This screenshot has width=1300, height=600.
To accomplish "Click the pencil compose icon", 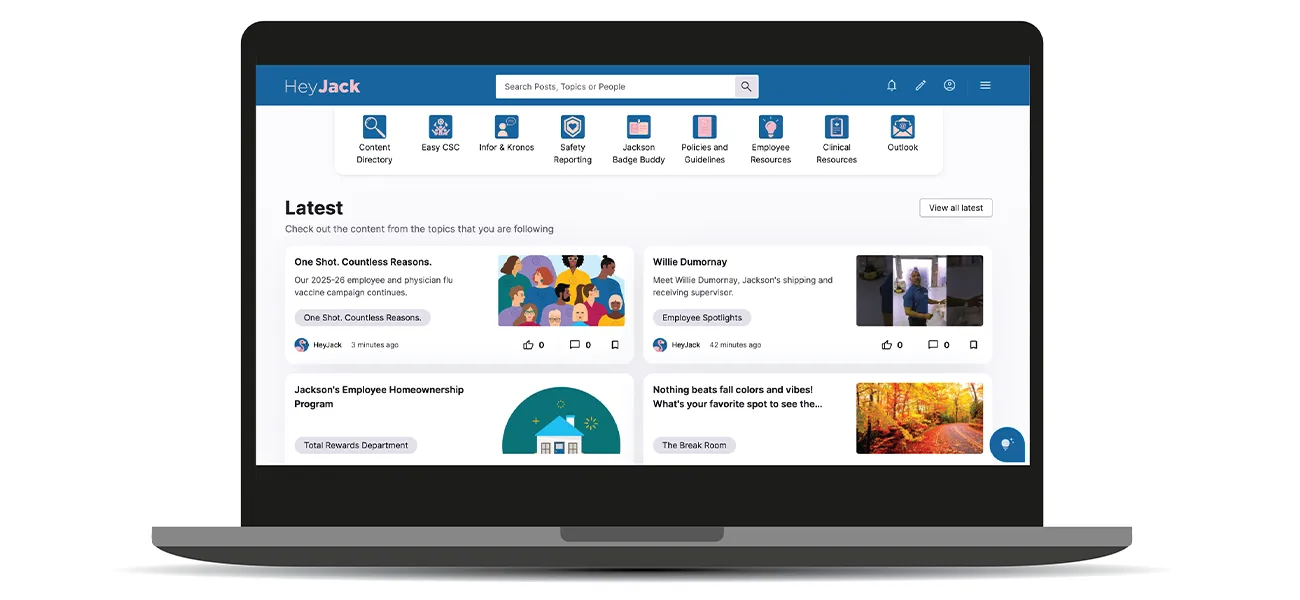I will (921, 86).
